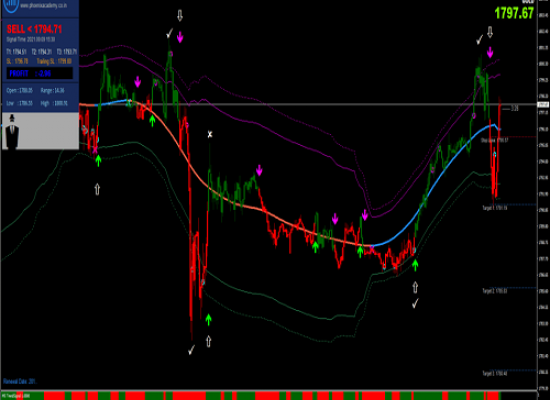550x400 pixels.
Task: Click the white X marker on chart
Action: [x=210, y=134]
